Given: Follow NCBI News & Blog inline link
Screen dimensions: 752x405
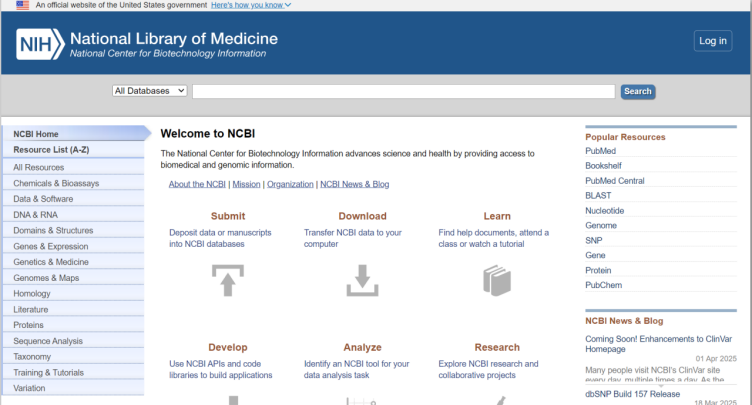Looking at the screenshot, I should pyautogui.click(x=355, y=184).
